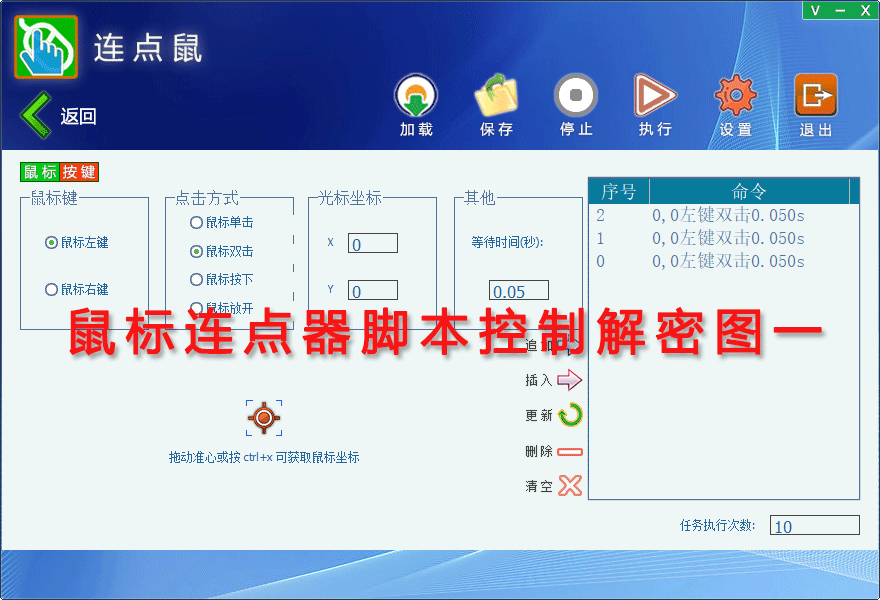Click the 删除 minus icon
This screenshot has height=600, width=880.
point(570,452)
